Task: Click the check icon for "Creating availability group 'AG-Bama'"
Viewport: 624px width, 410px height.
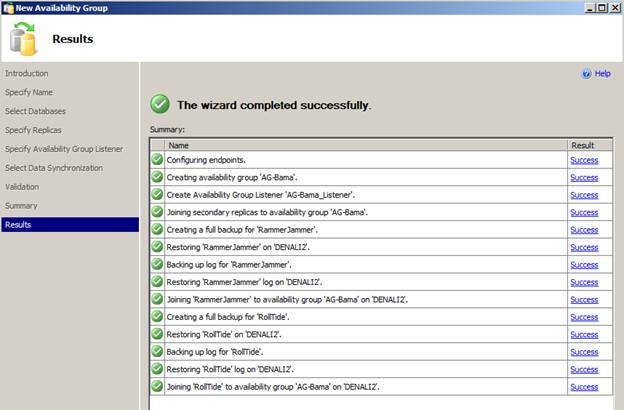Action: [157, 177]
